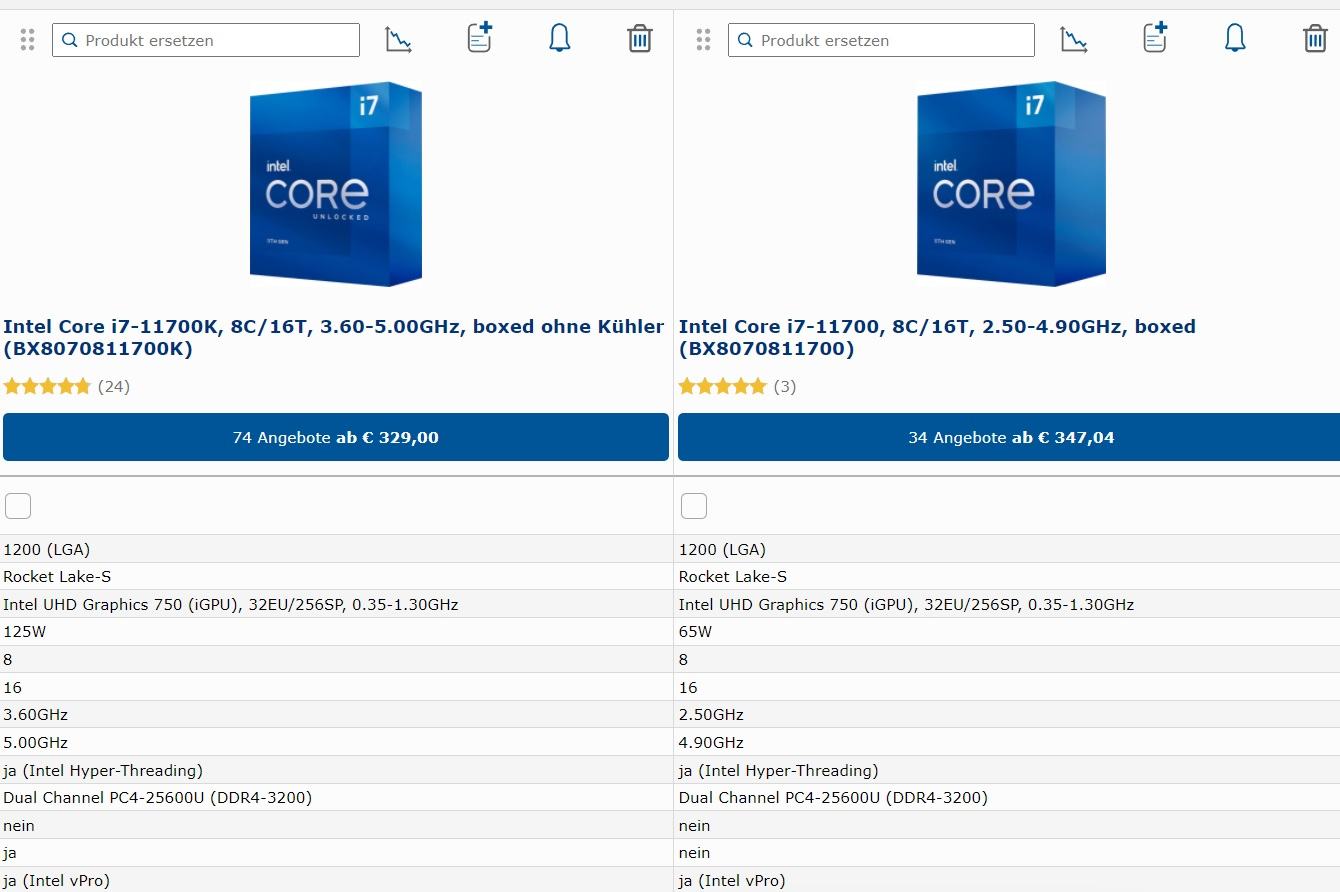
Task: Tick the checkbox under the i7-11700 offers
Action: click(694, 506)
